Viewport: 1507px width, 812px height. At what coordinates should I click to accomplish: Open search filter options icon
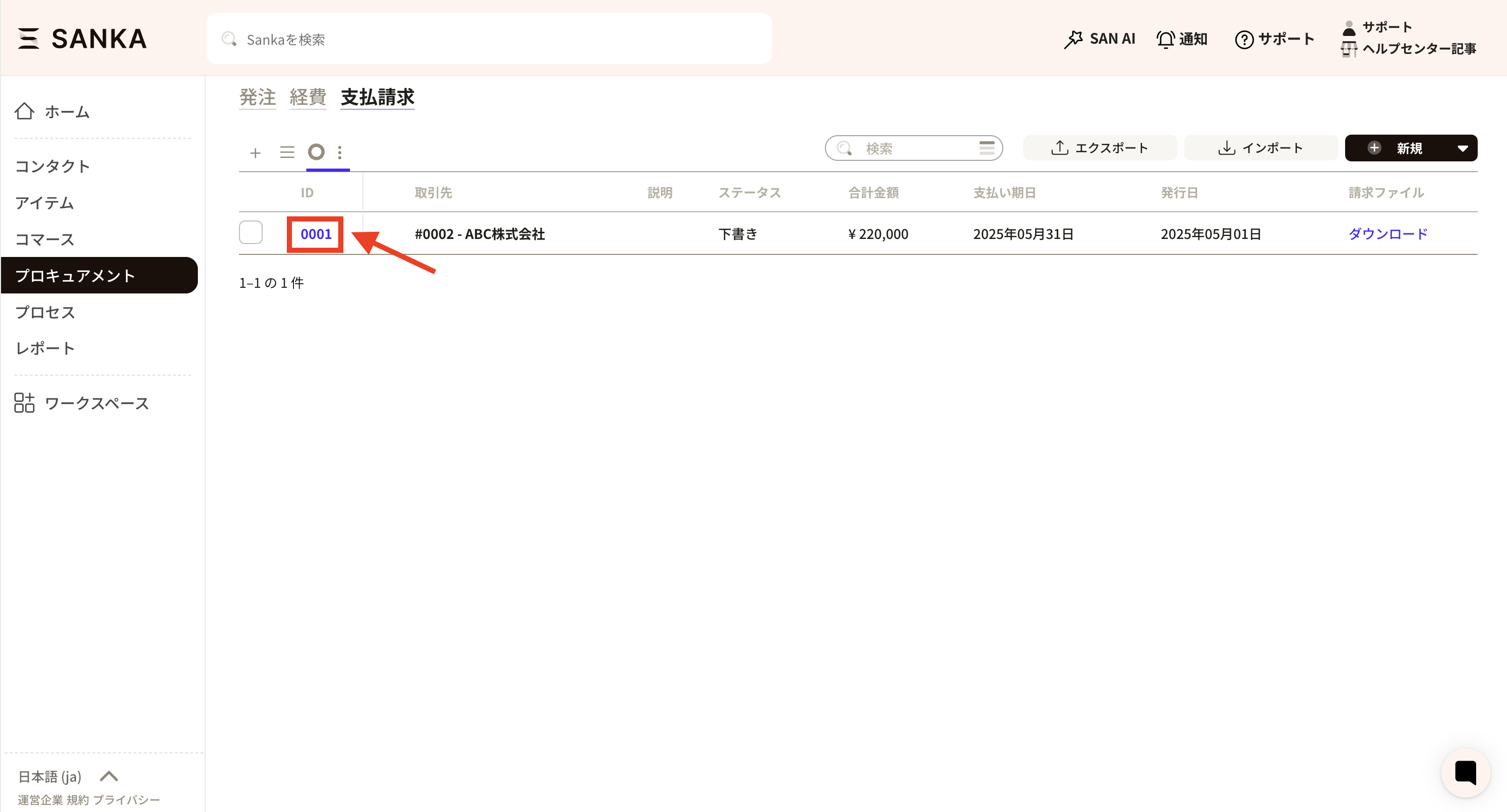tap(986, 148)
